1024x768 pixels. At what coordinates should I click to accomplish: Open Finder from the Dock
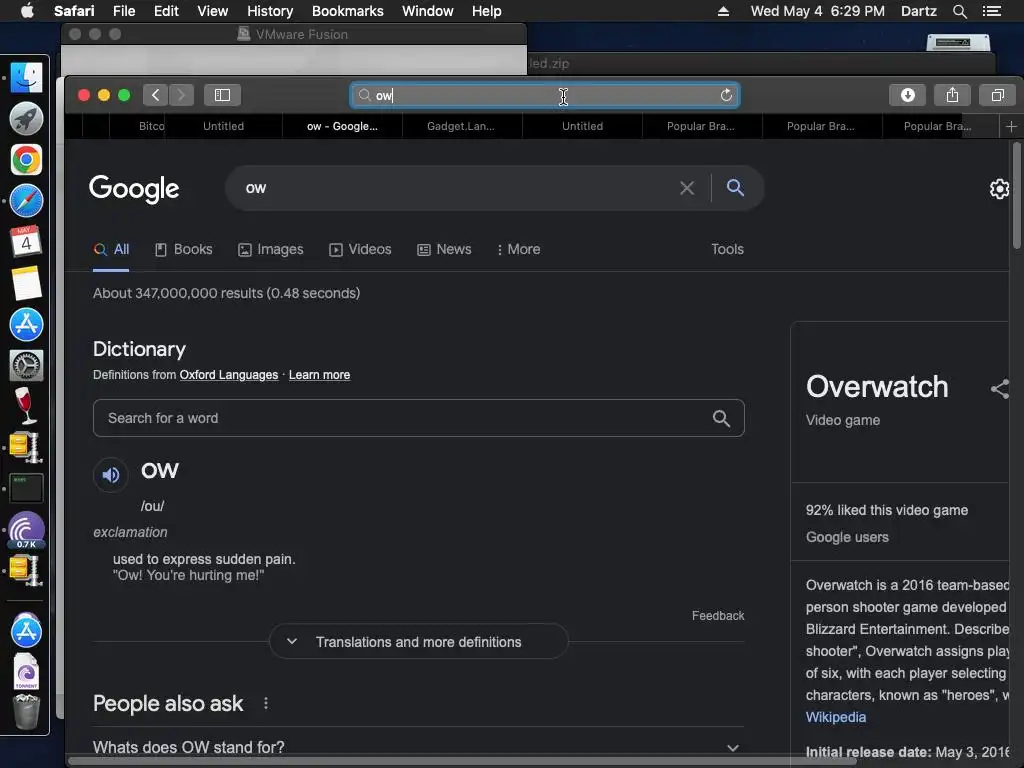26,78
